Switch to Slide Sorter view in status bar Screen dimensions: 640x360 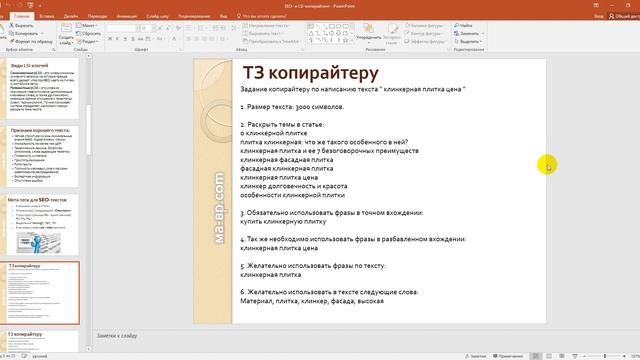[549, 356]
